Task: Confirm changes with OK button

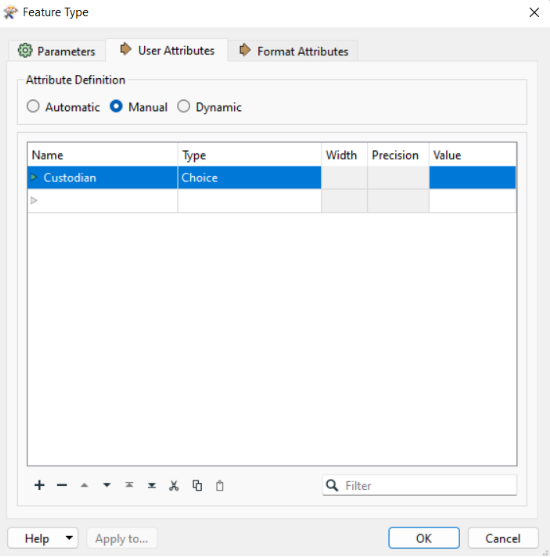Action: 424,538
